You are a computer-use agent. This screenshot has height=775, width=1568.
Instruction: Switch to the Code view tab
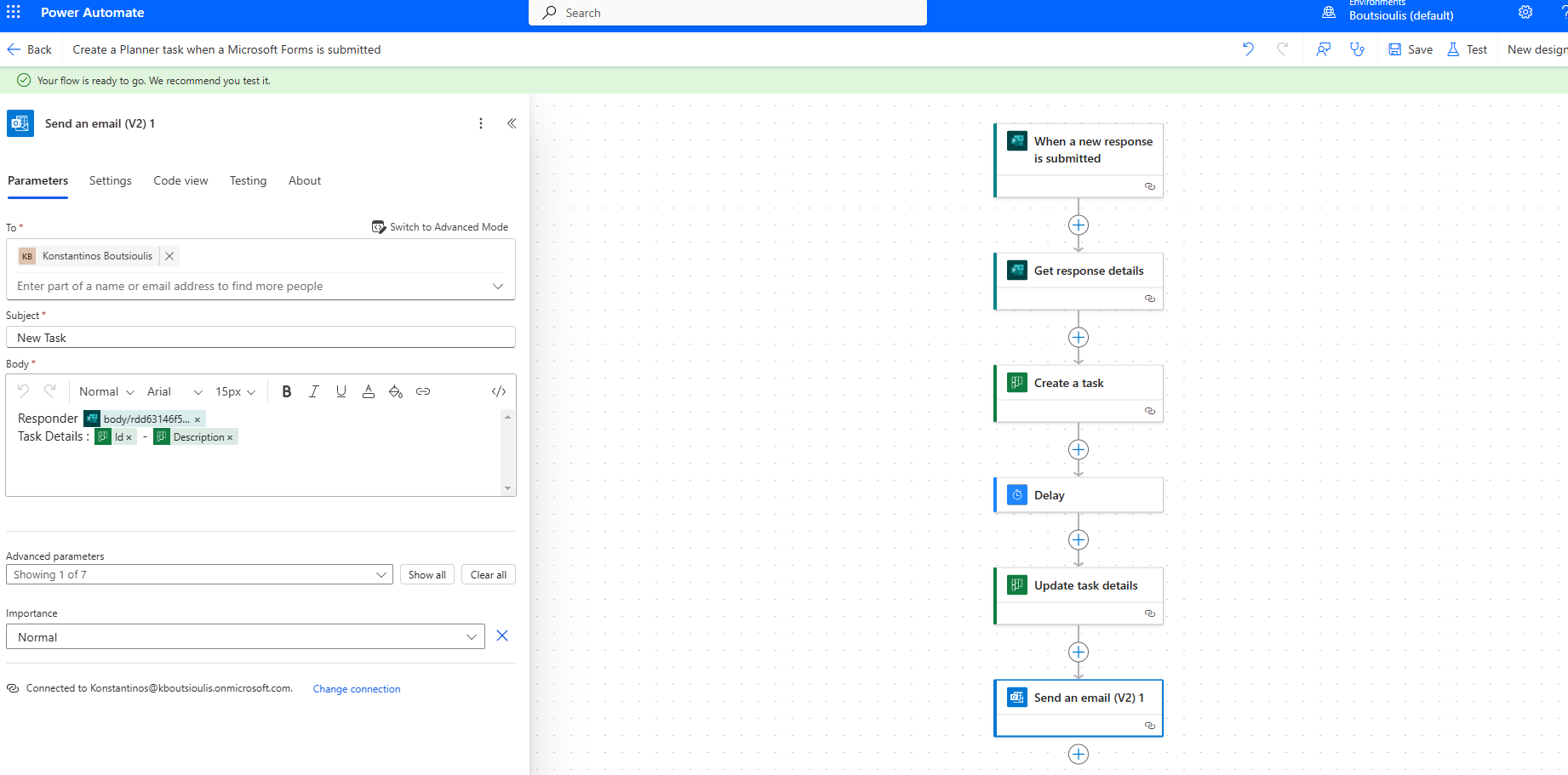point(180,180)
